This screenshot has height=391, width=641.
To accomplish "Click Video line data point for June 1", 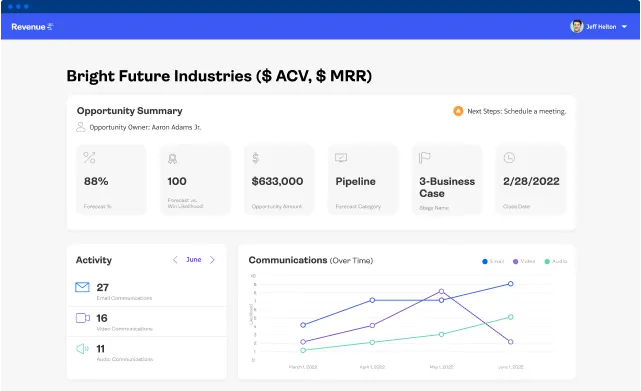I will [511, 342].
